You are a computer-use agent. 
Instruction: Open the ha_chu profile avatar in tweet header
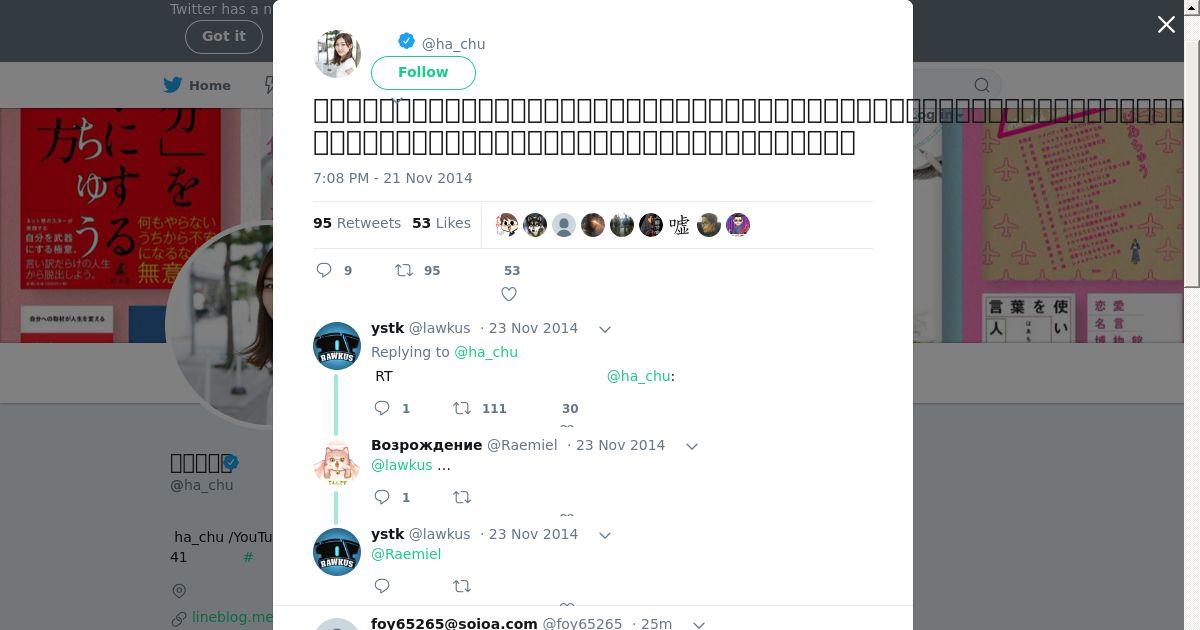click(x=337, y=53)
